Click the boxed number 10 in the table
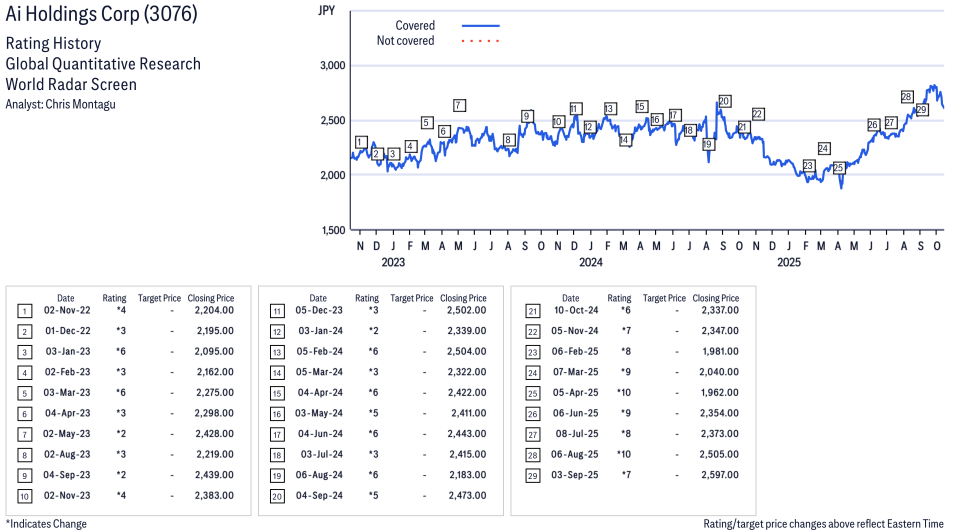Image resolution: width=955 pixels, height=530 pixels. point(24,496)
